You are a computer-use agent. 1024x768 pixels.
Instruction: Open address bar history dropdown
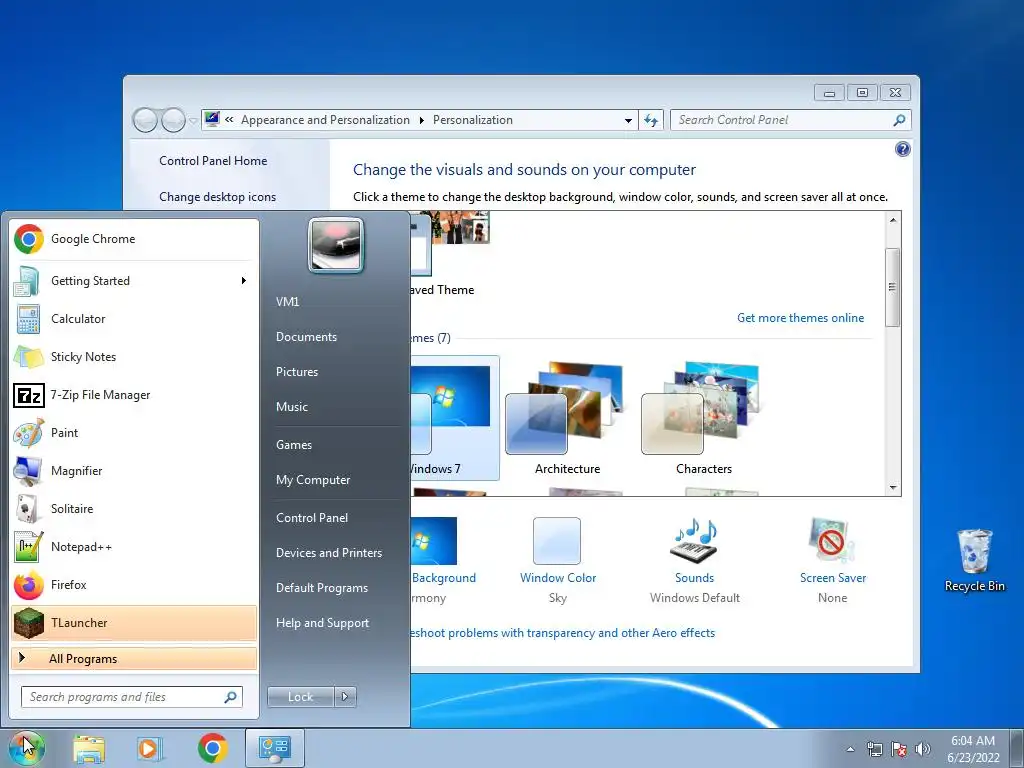(628, 120)
